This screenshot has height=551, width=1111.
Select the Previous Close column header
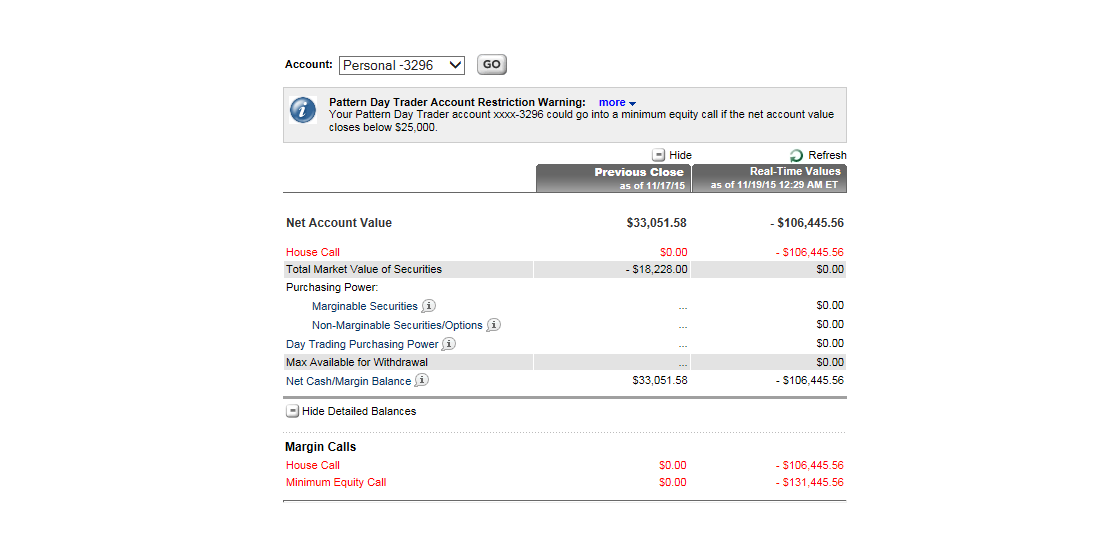[x=613, y=178]
